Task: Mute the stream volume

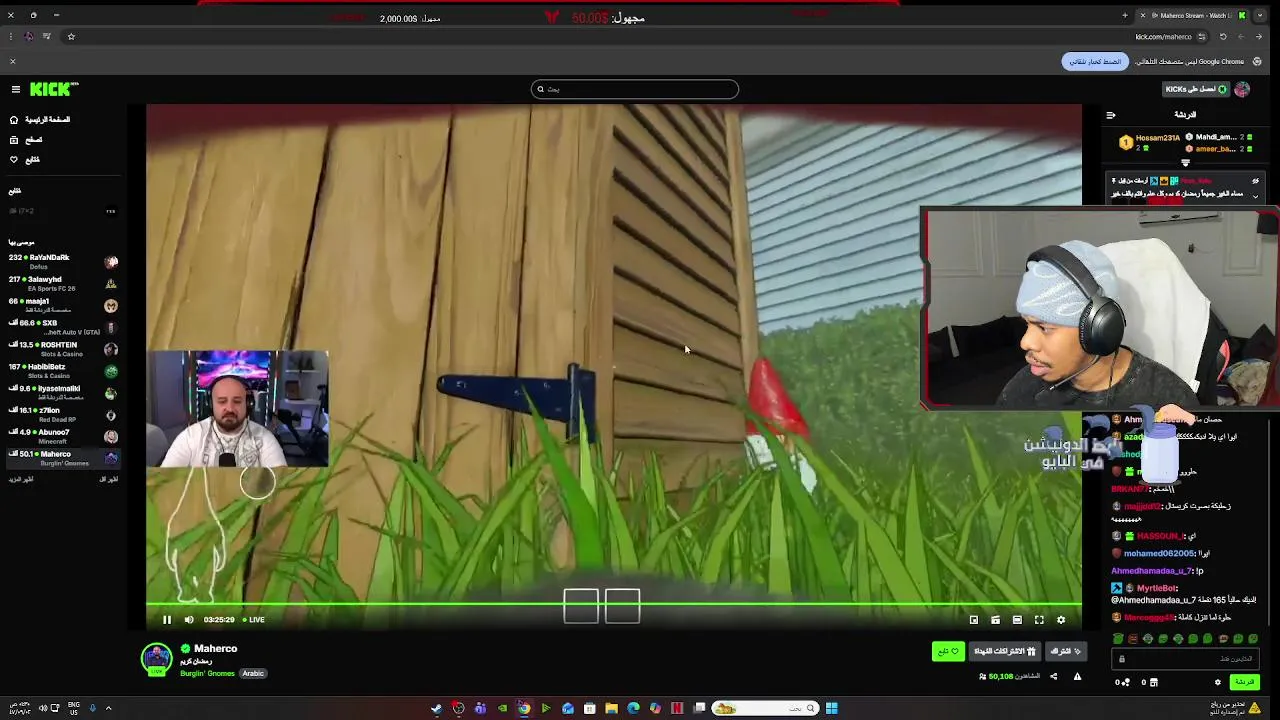Action: tap(189, 620)
